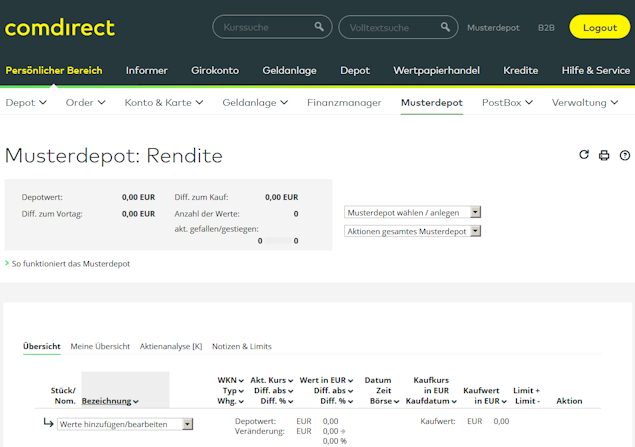
Task: Expand the PostBox submenu dropdown
Action: (x=507, y=103)
